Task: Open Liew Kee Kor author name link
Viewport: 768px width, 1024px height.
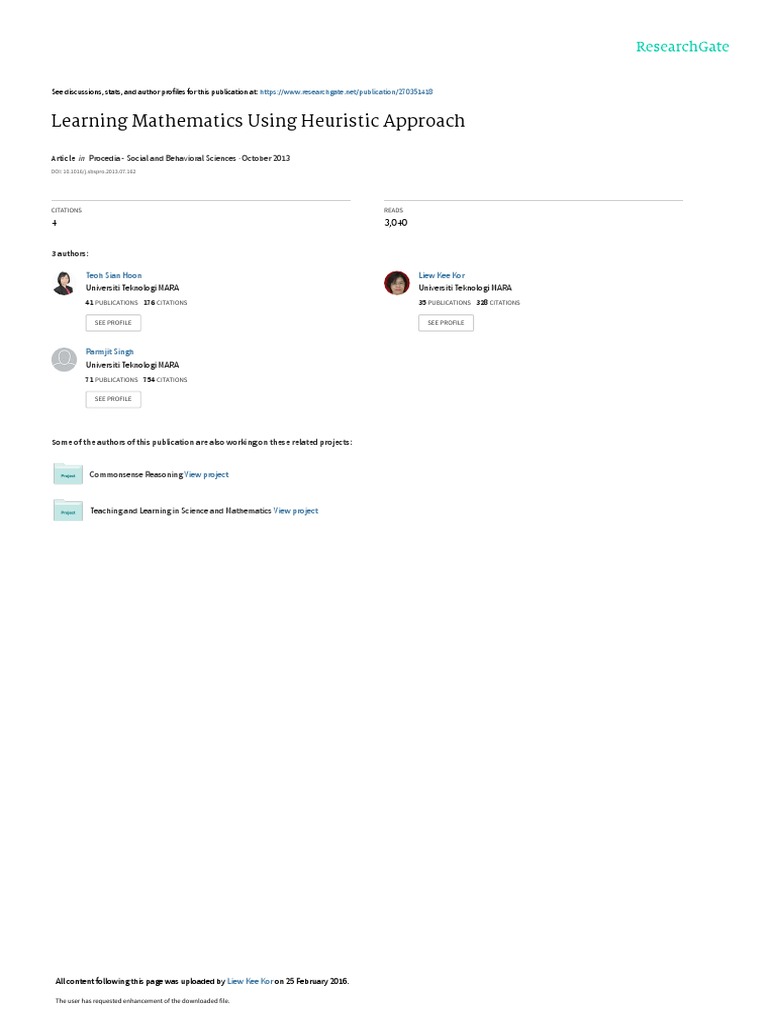Action: [441, 275]
